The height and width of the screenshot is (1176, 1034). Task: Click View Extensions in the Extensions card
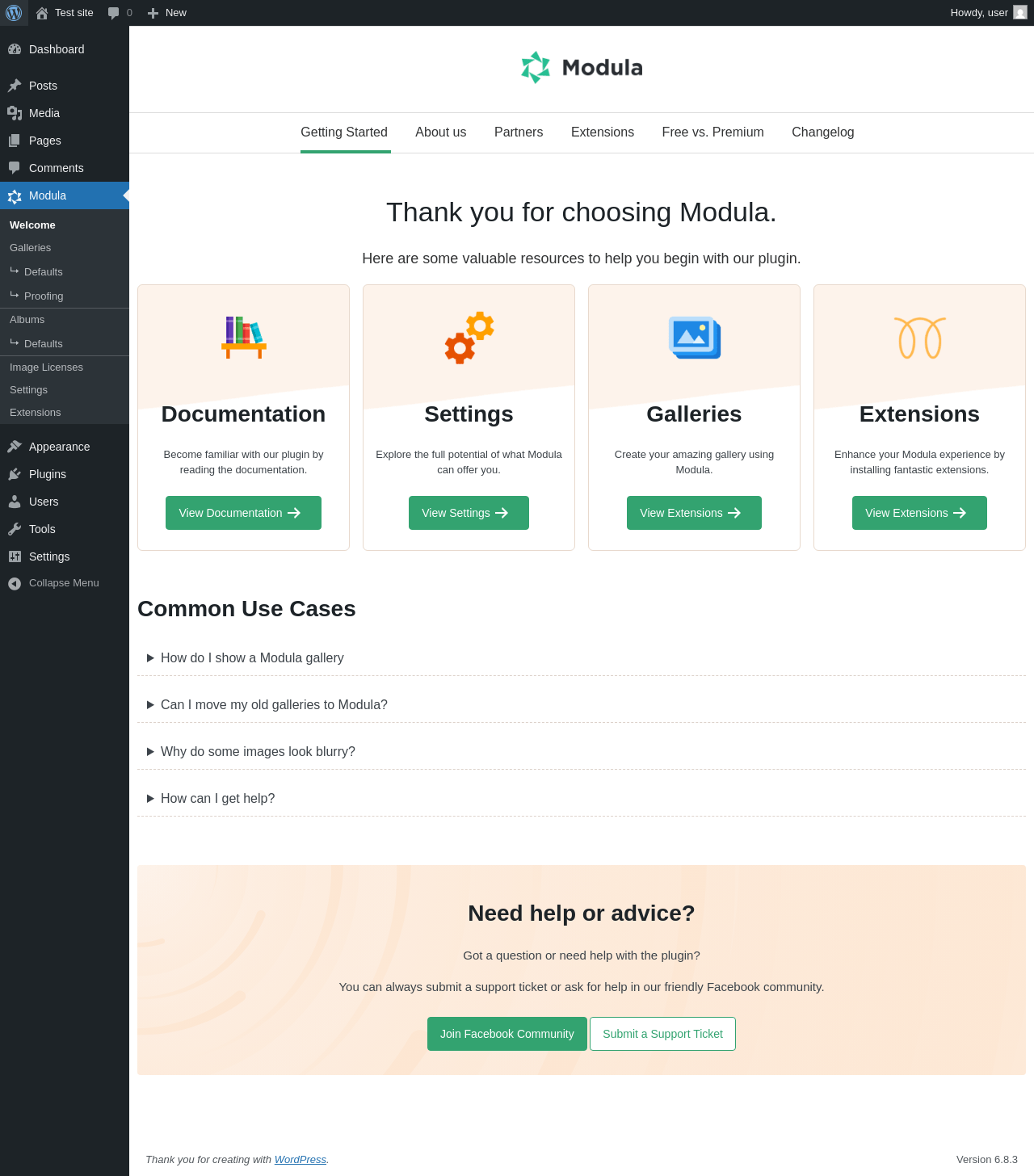[x=920, y=513]
